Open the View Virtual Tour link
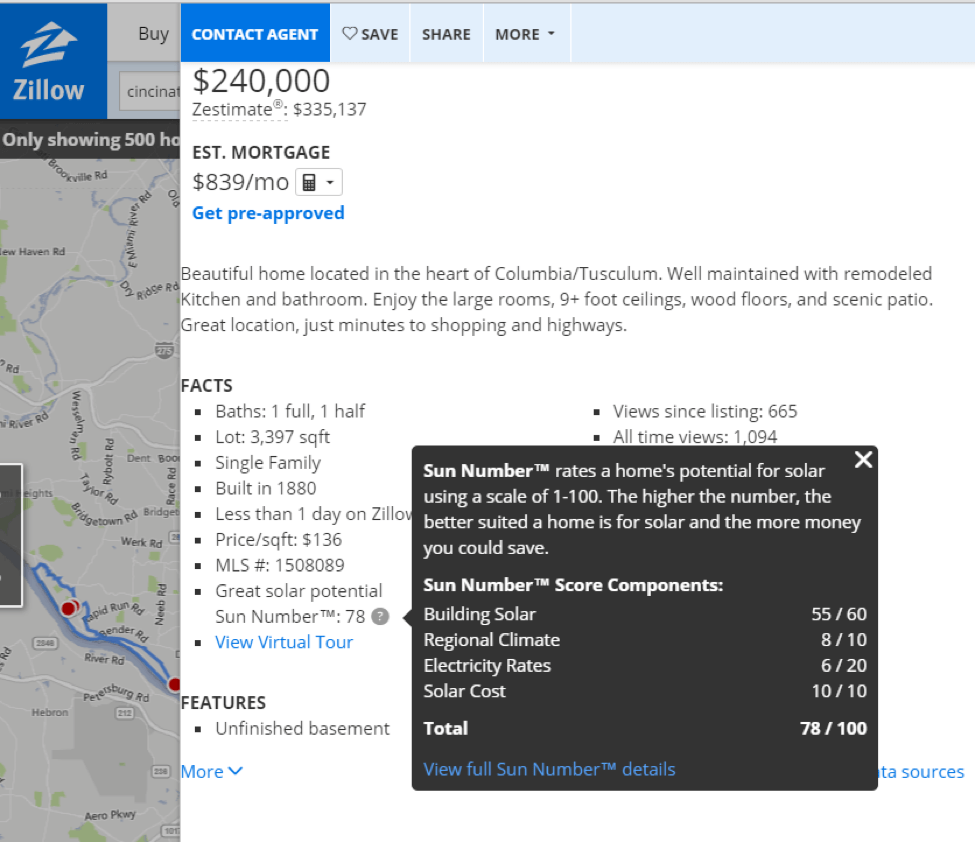The image size is (975, 842). pos(284,642)
